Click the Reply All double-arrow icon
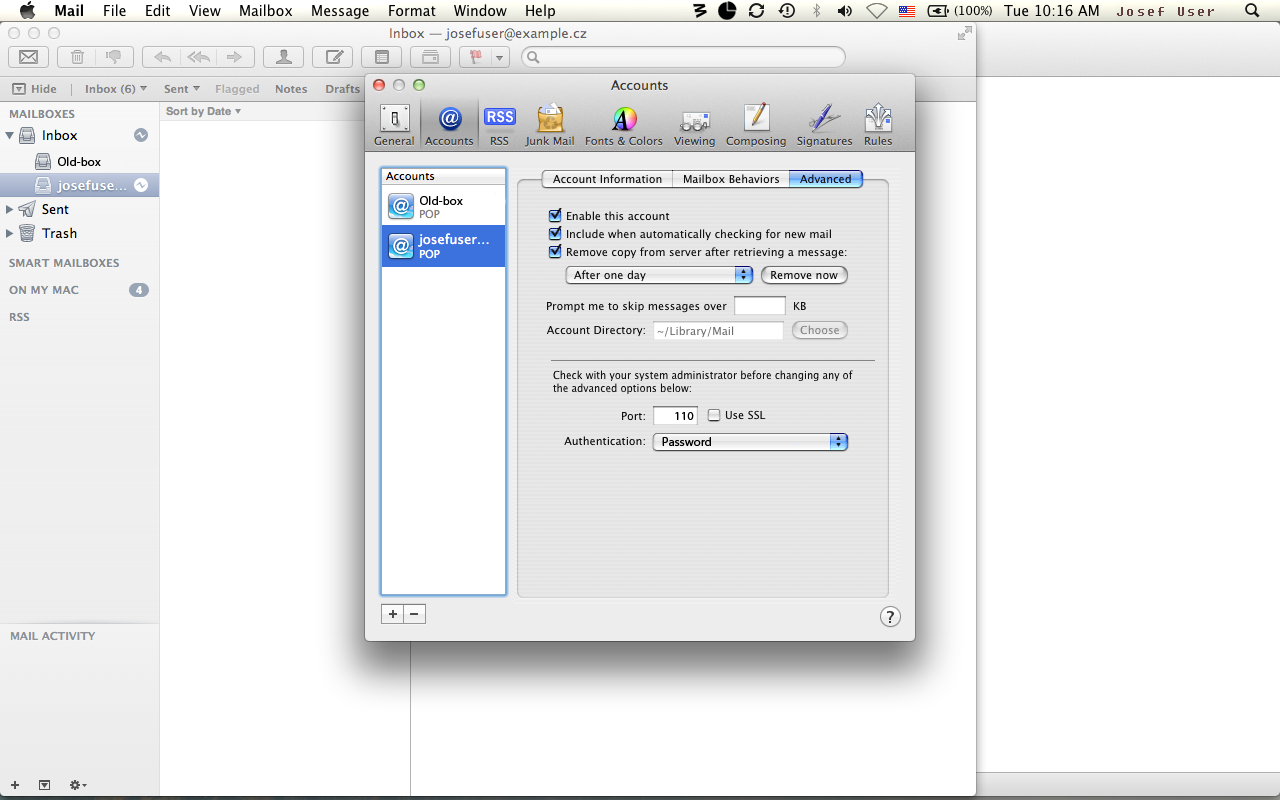Viewport: 1280px width, 800px height. click(x=198, y=57)
